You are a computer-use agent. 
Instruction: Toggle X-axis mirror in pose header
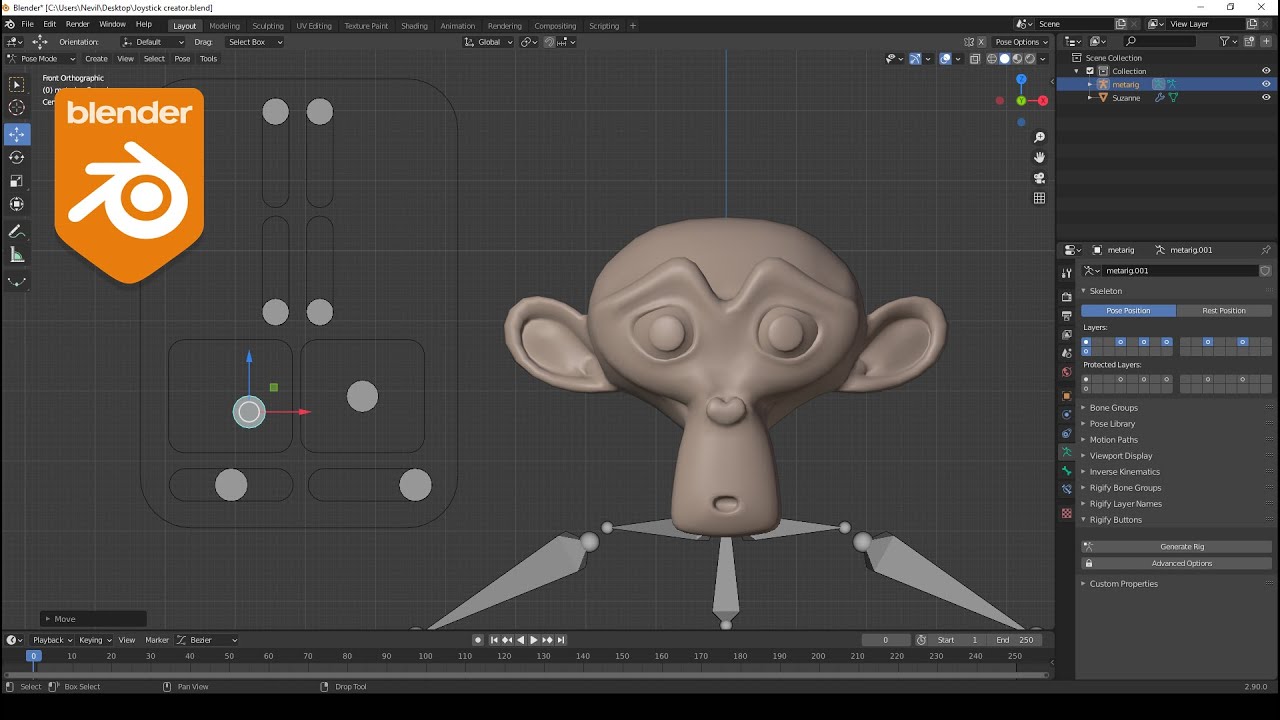(980, 42)
